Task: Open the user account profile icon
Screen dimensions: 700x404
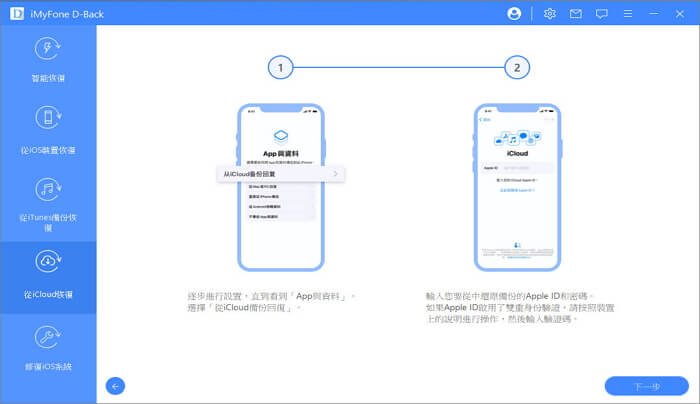Action: (x=515, y=14)
